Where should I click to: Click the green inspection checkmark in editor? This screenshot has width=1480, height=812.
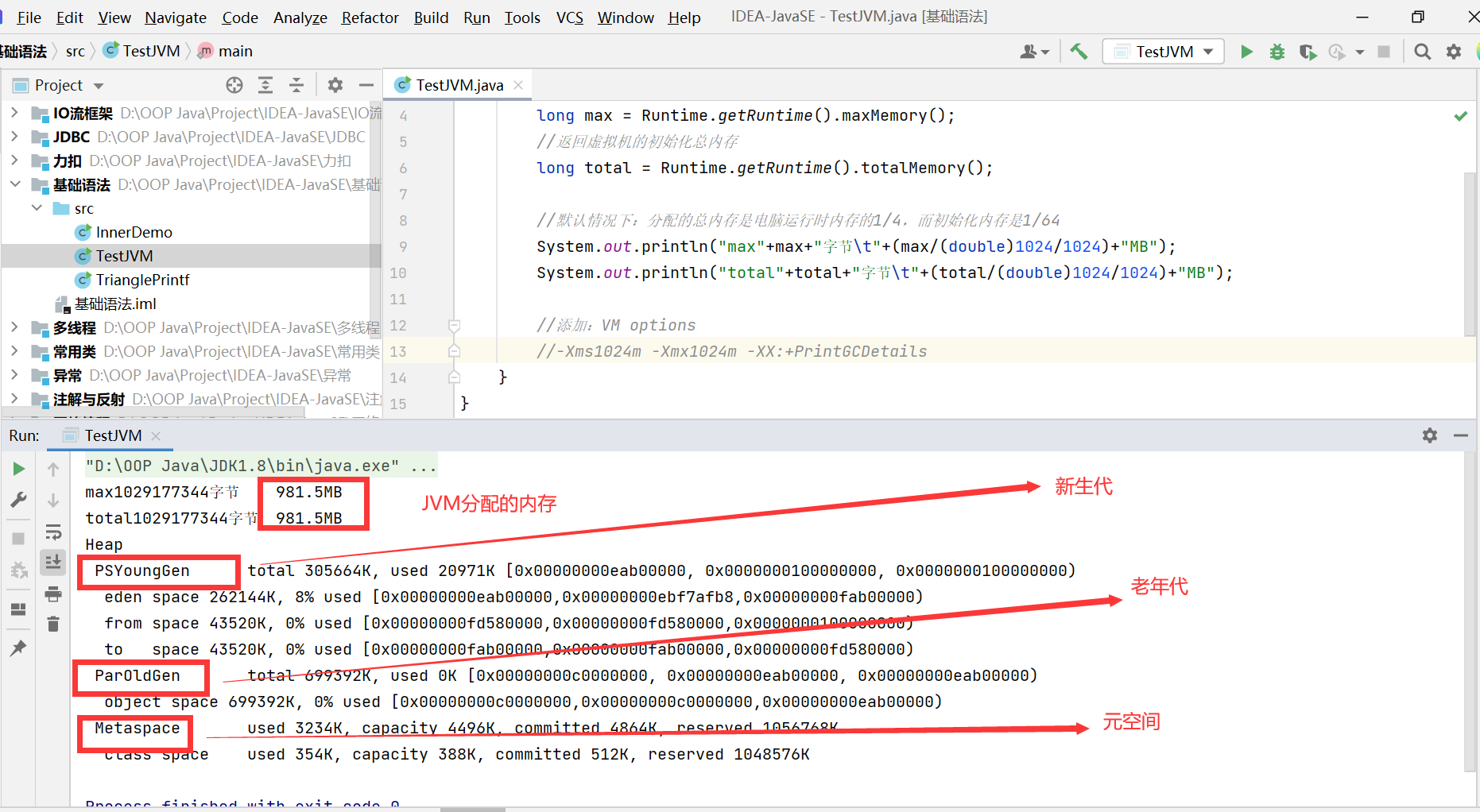[x=1461, y=116]
